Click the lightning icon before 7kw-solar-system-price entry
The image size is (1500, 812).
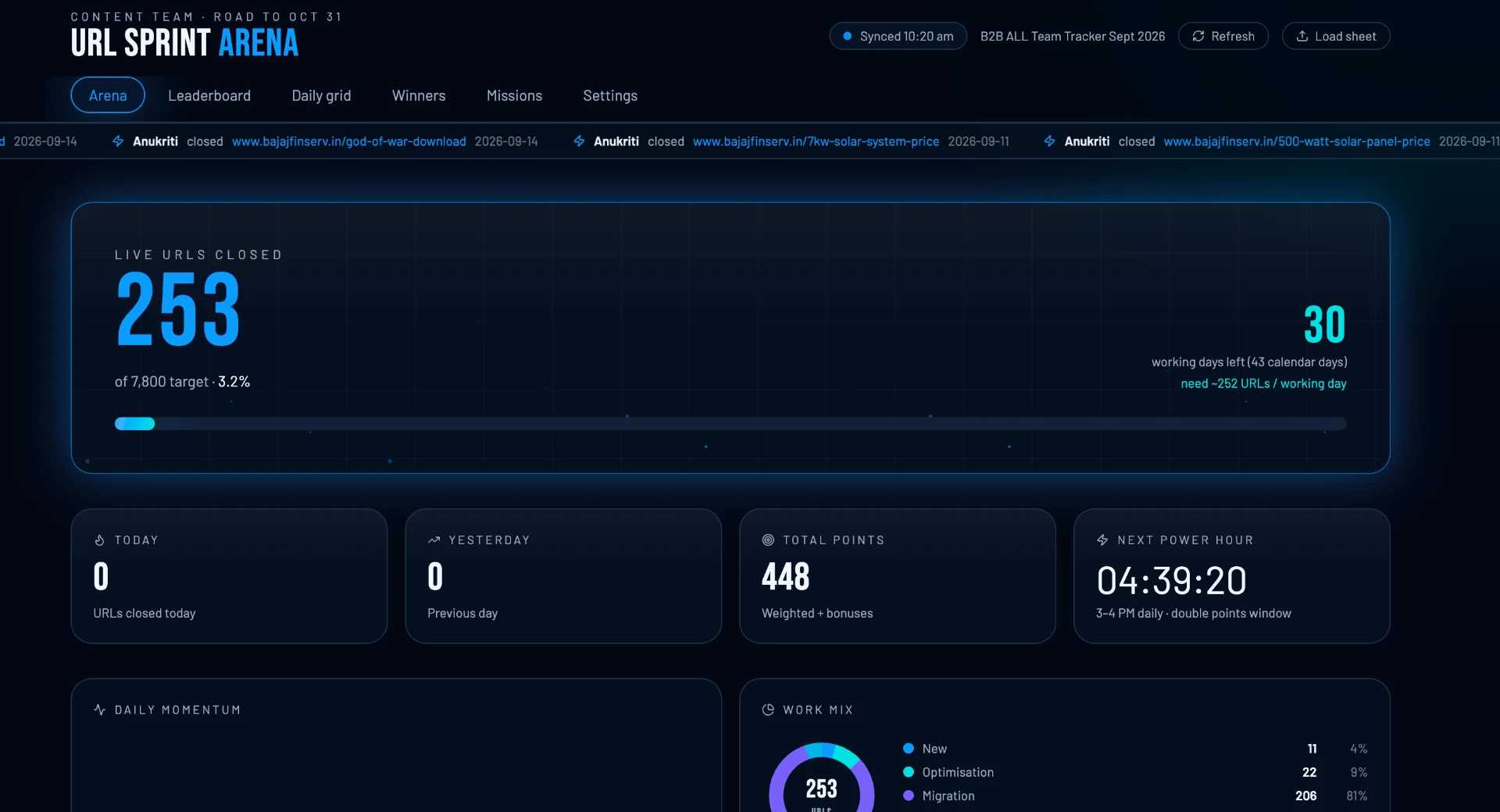[579, 141]
